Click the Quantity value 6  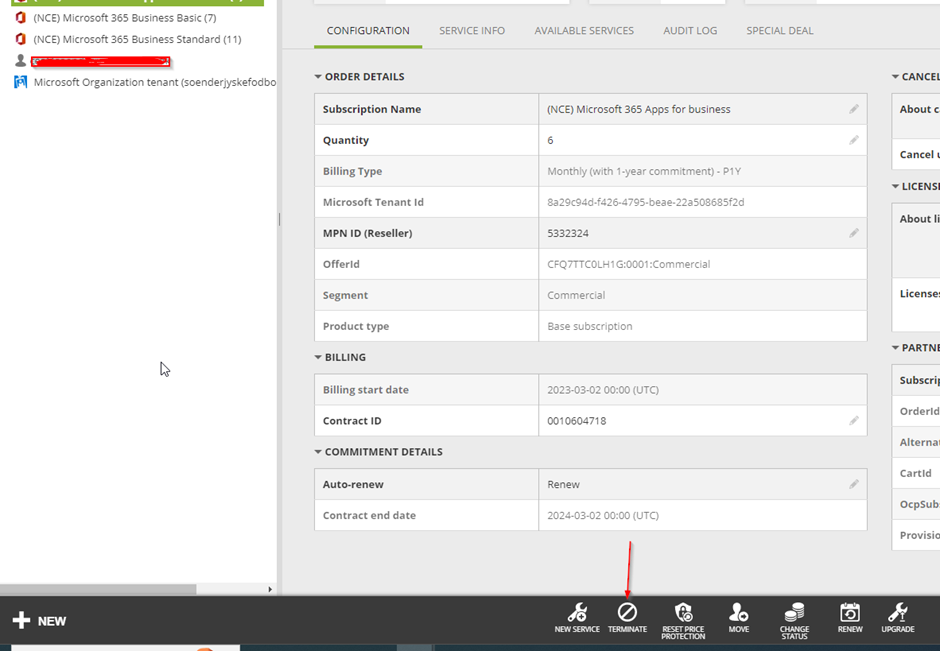coord(550,140)
